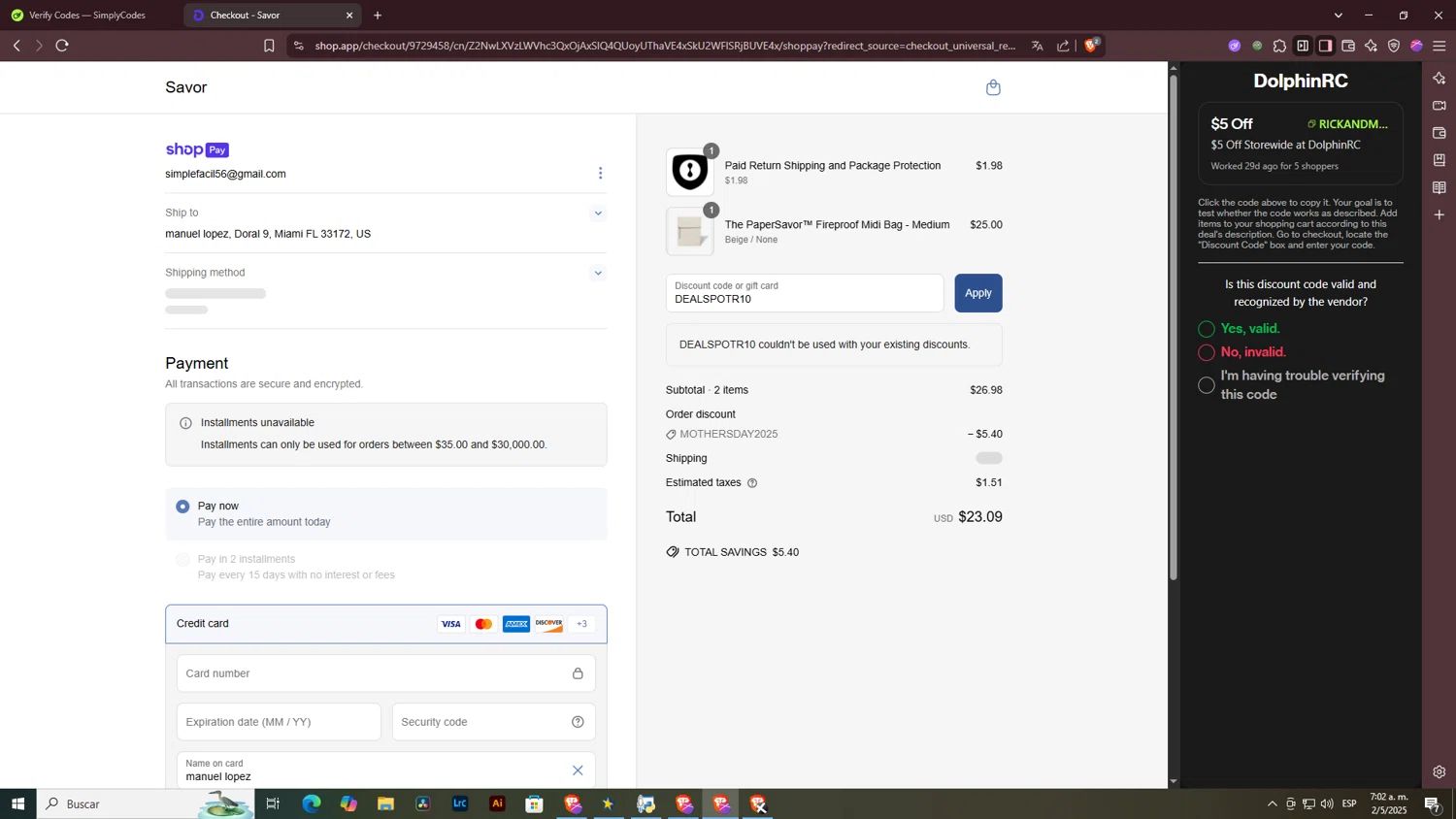Show hidden system tray icons
Image resolution: width=1456 pixels, height=819 pixels.
pyautogui.click(x=1273, y=804)
